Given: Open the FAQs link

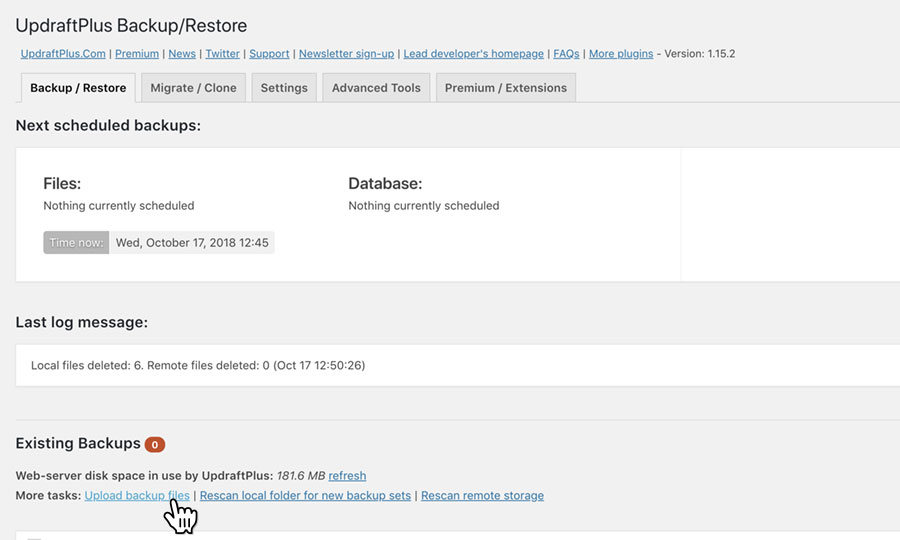Looking at the screenshot, I should click(567, 53).
